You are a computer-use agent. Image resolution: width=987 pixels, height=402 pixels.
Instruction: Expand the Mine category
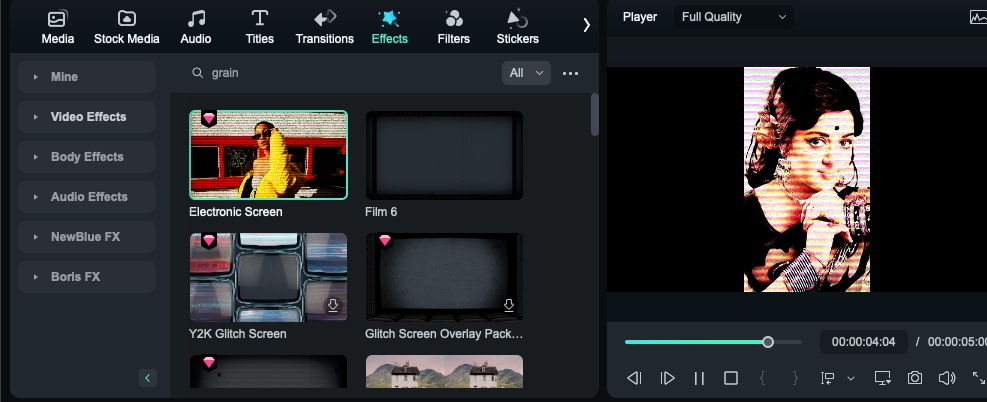tap(87, 77)
